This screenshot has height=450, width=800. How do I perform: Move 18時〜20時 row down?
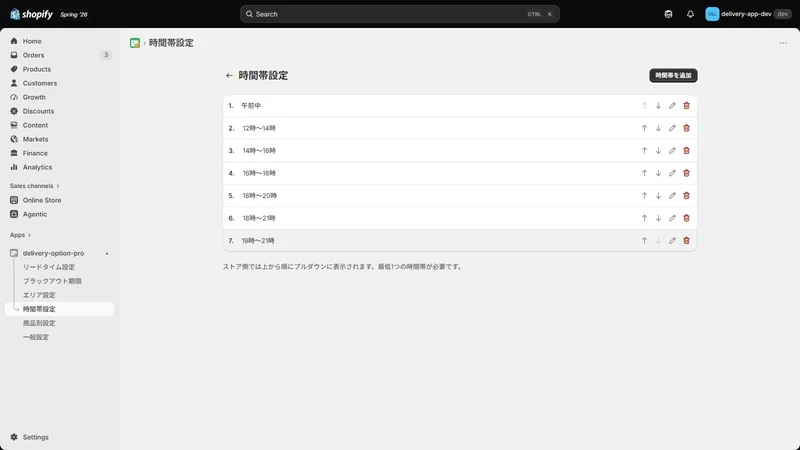pos(658,195)
